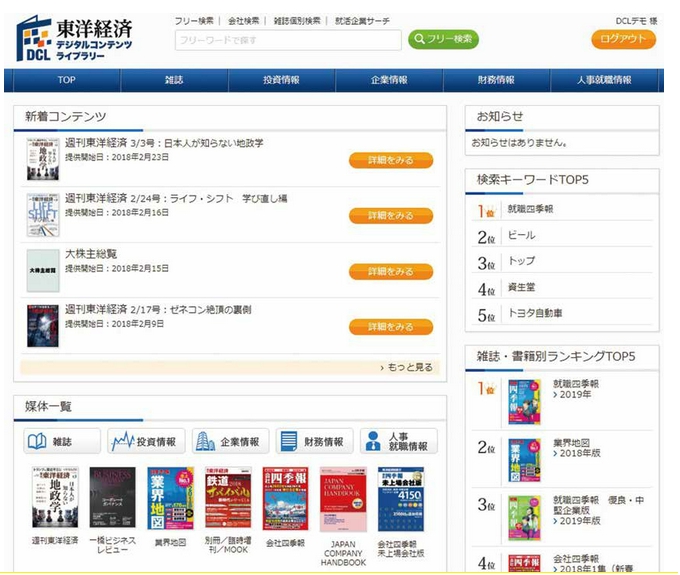Select the 企業情報 navigation tab
The width and height of the screenshot is (680, 575).
389,80
